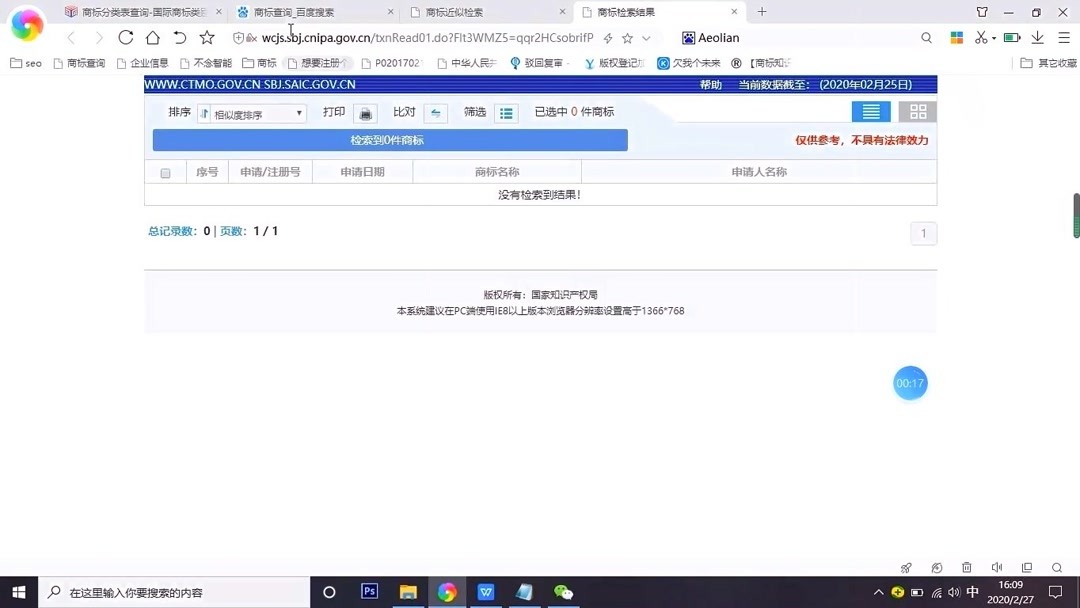This screenshot has width=1080, height=608.
Task: Click the Aeolian extension icon
Action: pyautogui.click(x=688, y=38)
